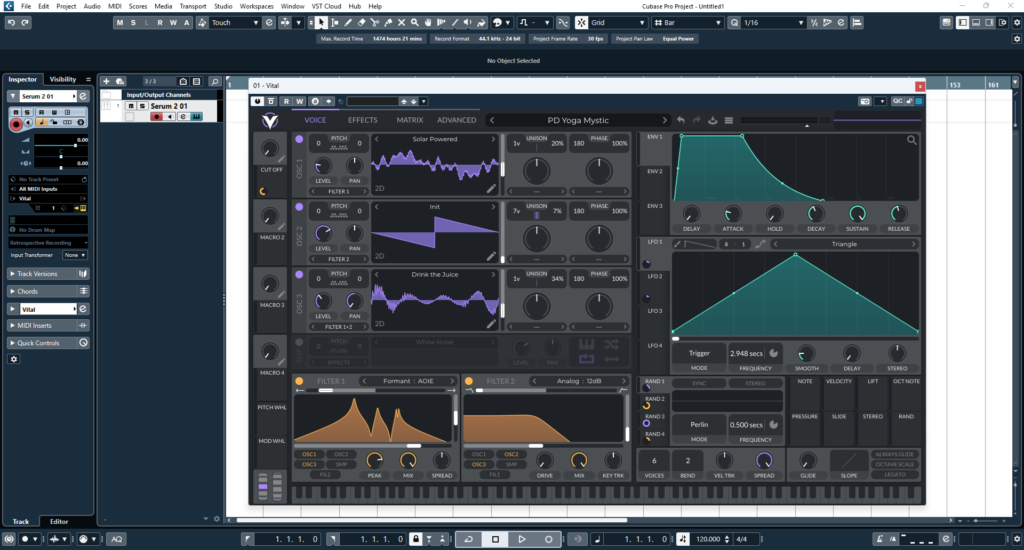This screenshot has width=1024, height=550.
Task: Open Cubase setup gear icon top right
Action: 1016,22
